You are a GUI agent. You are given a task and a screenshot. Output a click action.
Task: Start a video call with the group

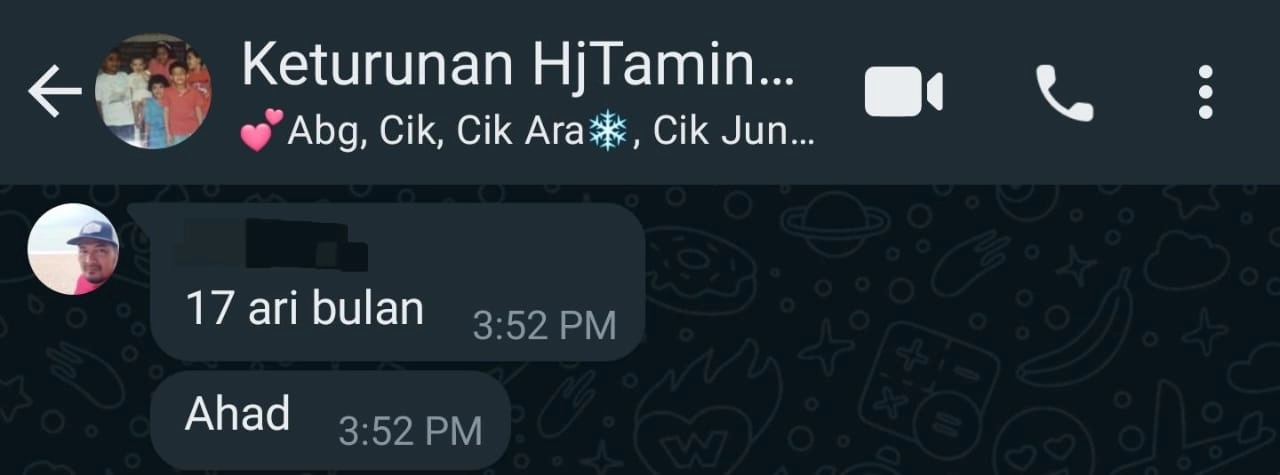tap(903, 93)
